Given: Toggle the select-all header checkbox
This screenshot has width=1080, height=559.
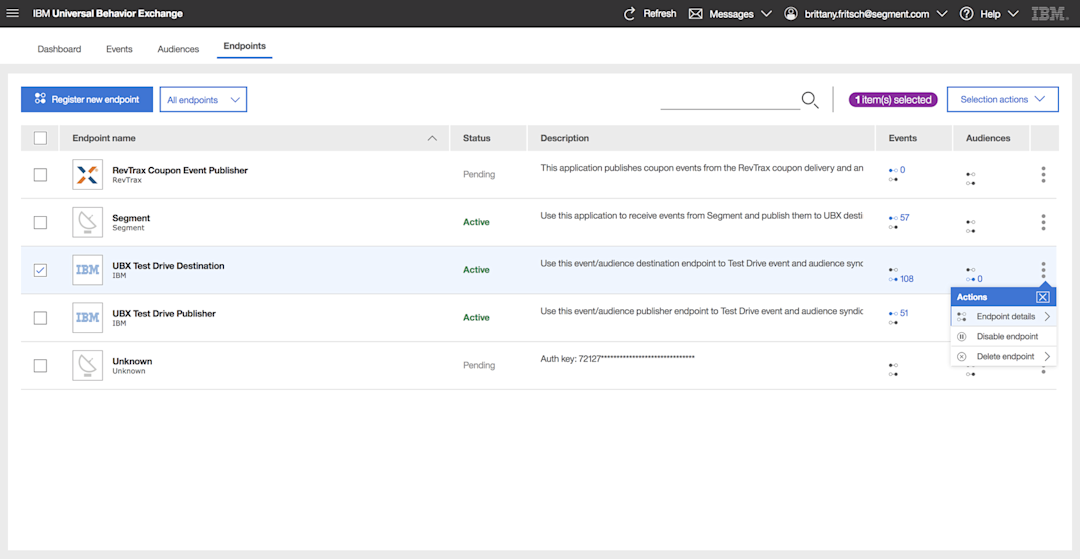Looking at the screenshot, I should [40, 138].
